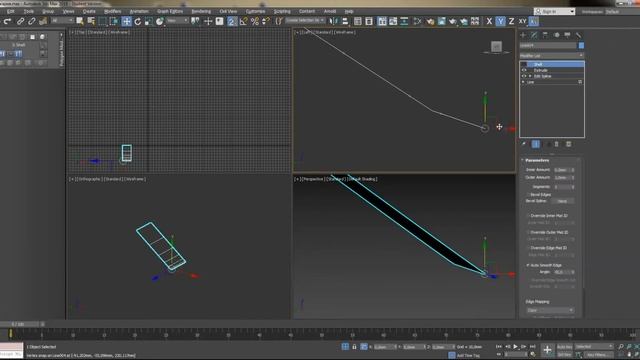Image resolution: width=640 pixels, height=360 pixels.
Task: Toggle the Extrude modifier eye icon
Action: (524, 70)
